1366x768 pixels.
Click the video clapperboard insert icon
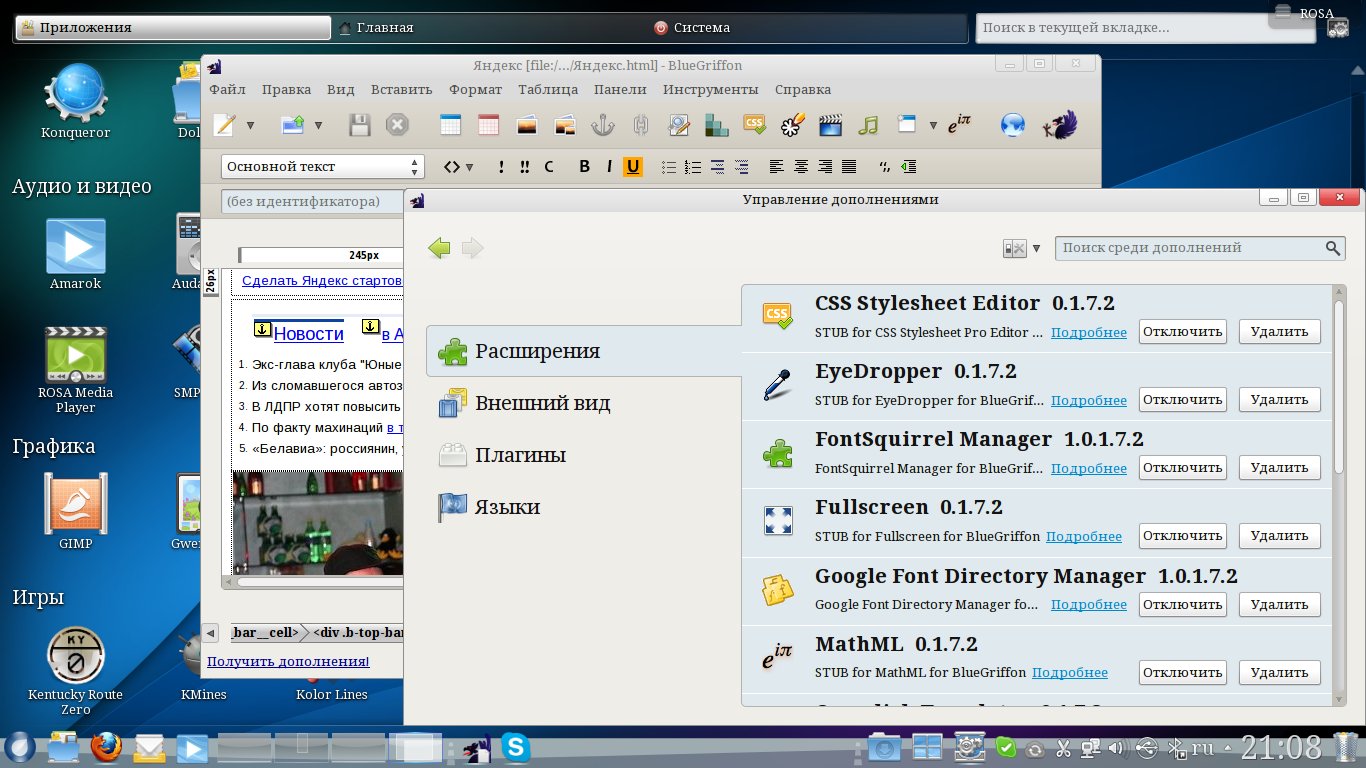[x=830, y=125]
